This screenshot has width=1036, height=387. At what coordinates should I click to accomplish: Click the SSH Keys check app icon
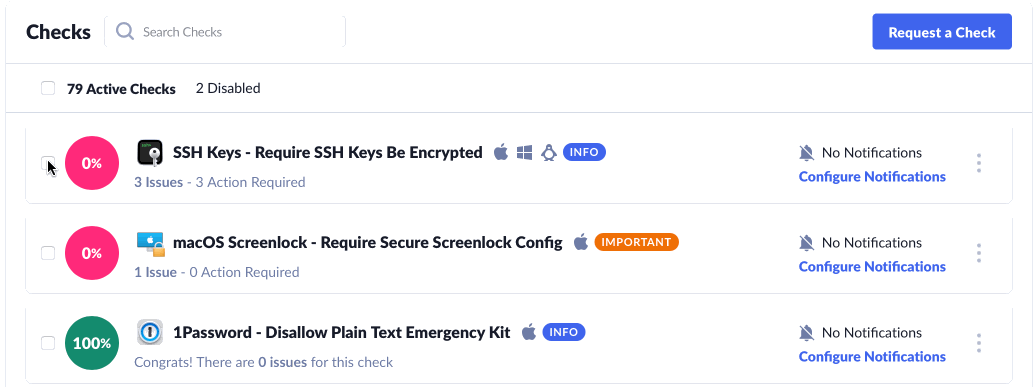tap(150, 153)
